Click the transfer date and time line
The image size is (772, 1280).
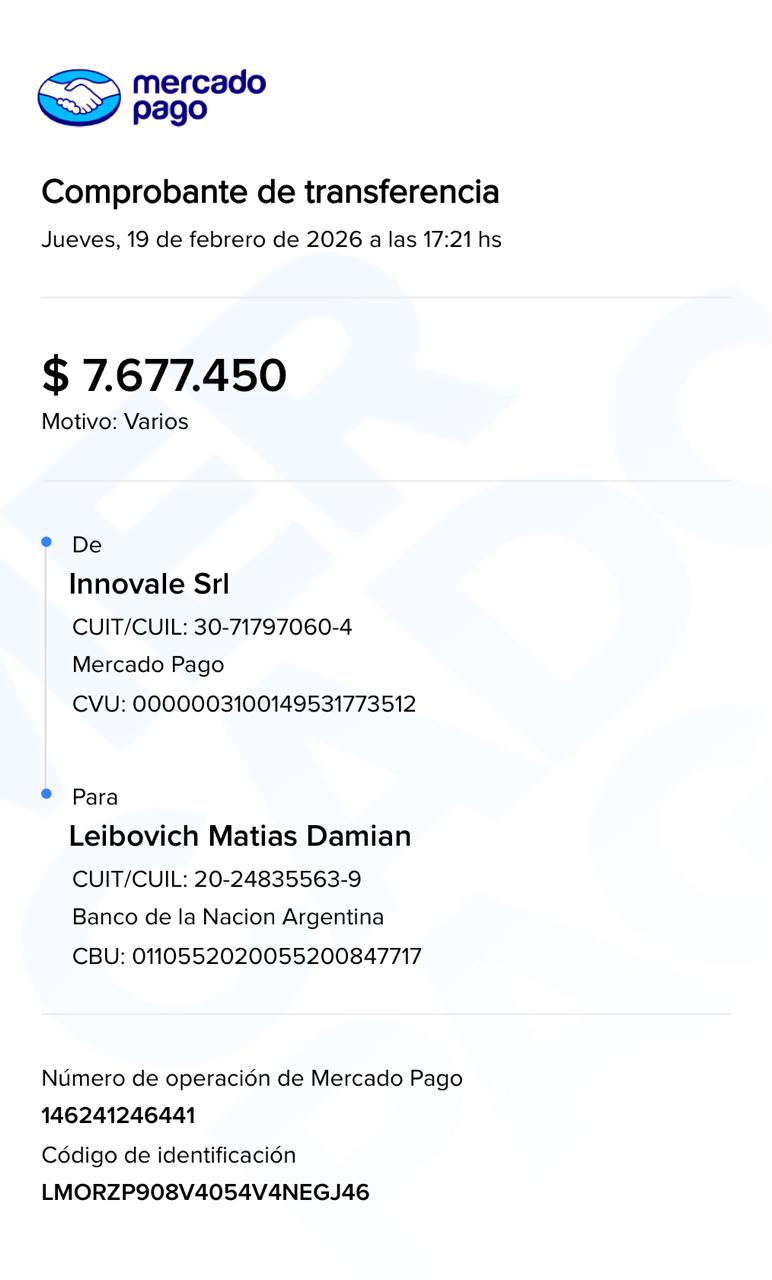click(271, 240)
